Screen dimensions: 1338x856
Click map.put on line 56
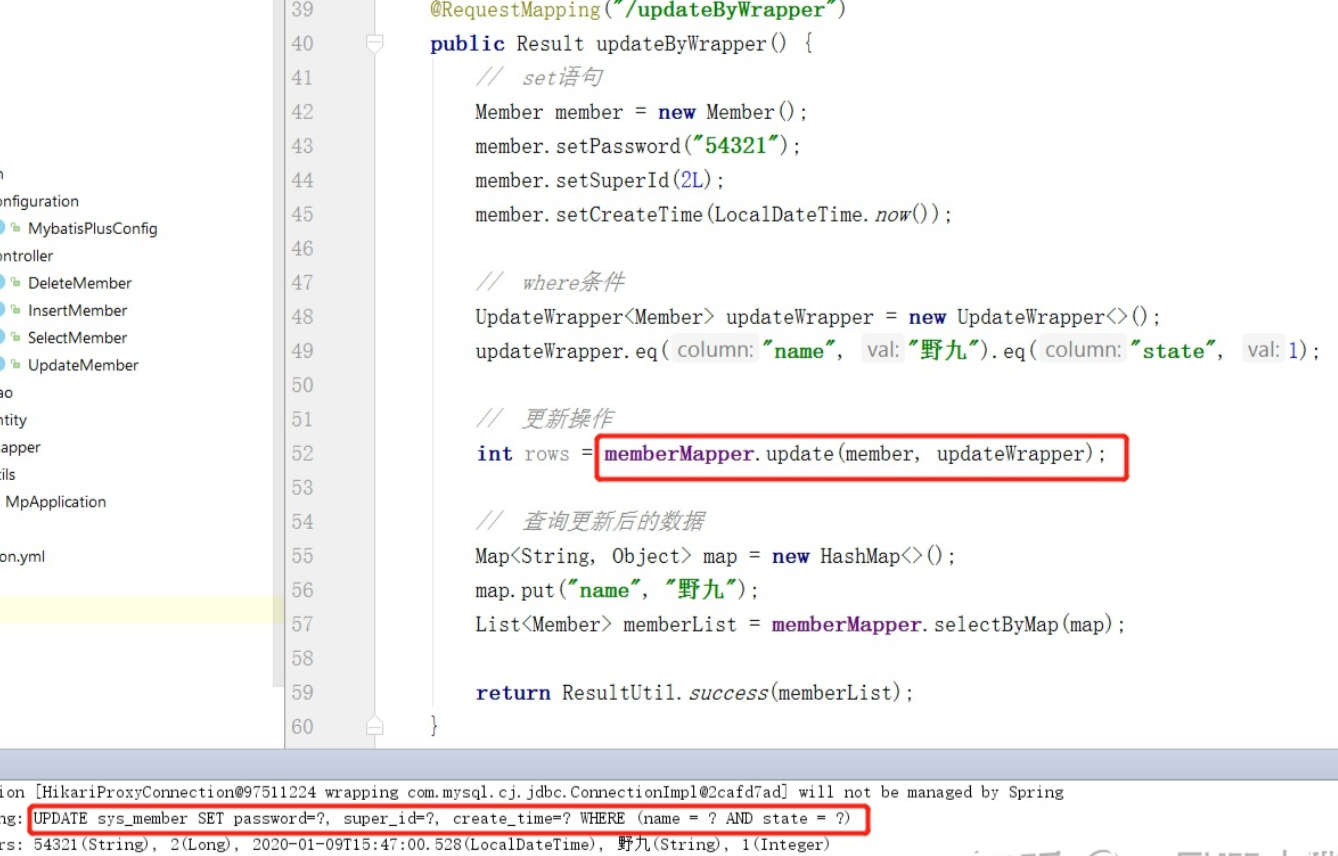tap(515, 590)
